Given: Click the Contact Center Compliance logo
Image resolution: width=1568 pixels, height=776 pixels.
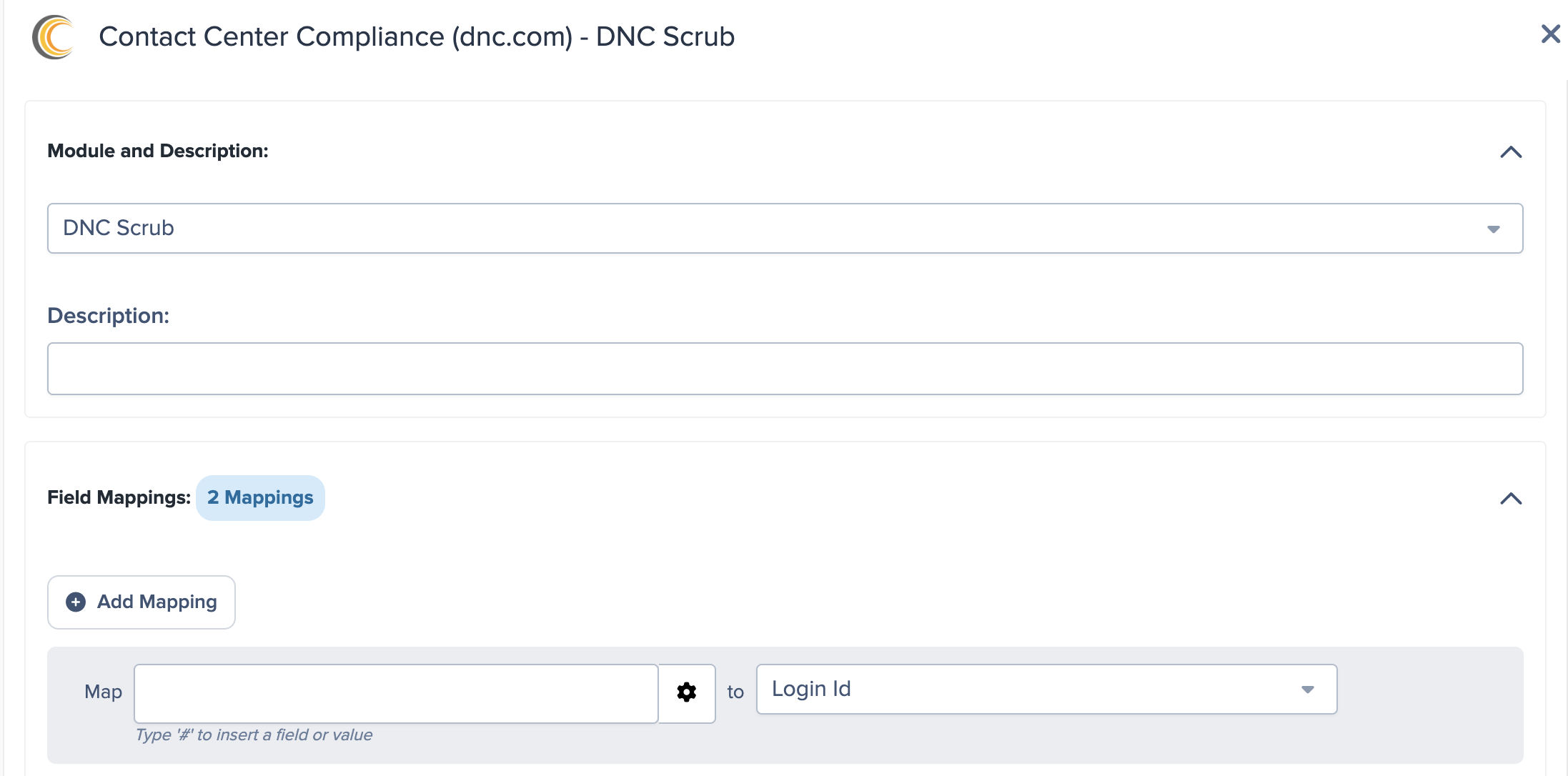Looking at the screenshot, I should tap(53, 37).
